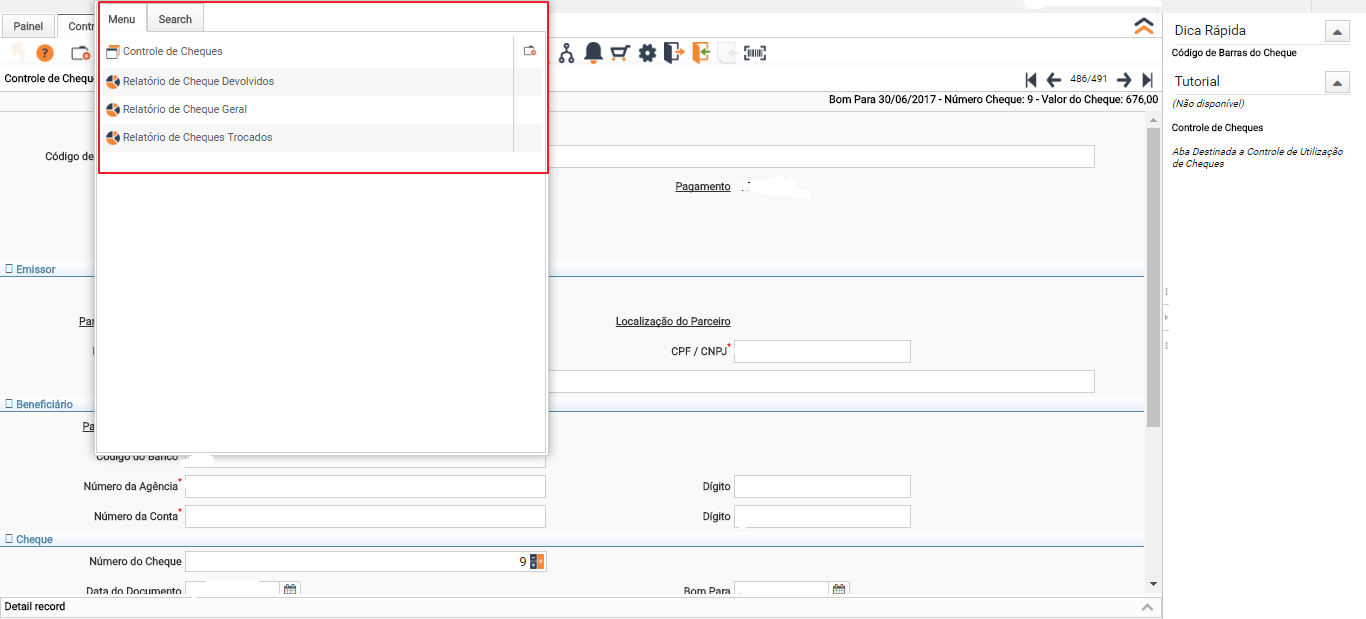Collapse the Tutorial panel
Image resolution: width=1366 pixels, height=619 pixels.
coord(1337,82)
